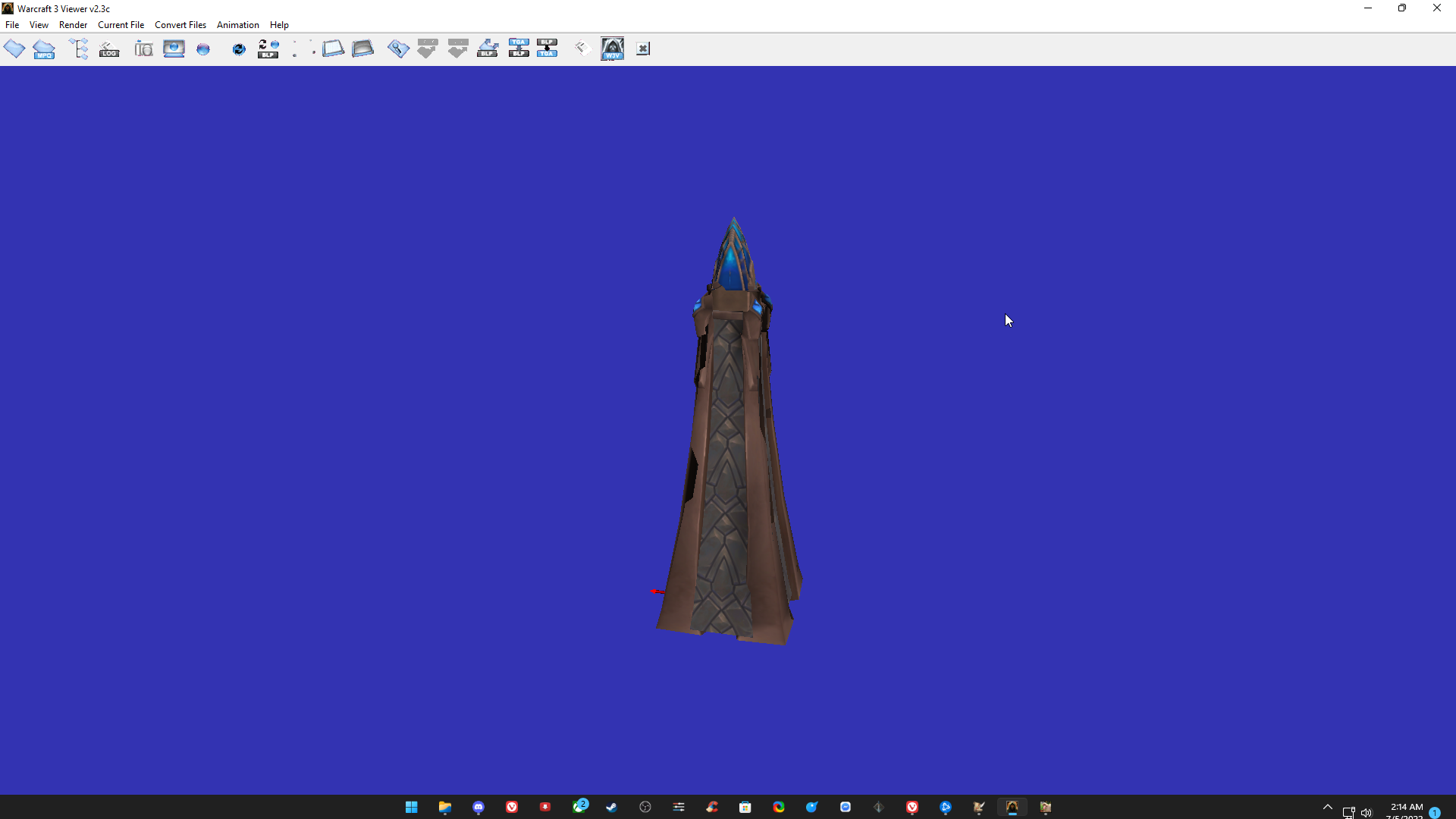Enable solid shaded plane icon
The image size is (1456, 819).
(362, 49)
